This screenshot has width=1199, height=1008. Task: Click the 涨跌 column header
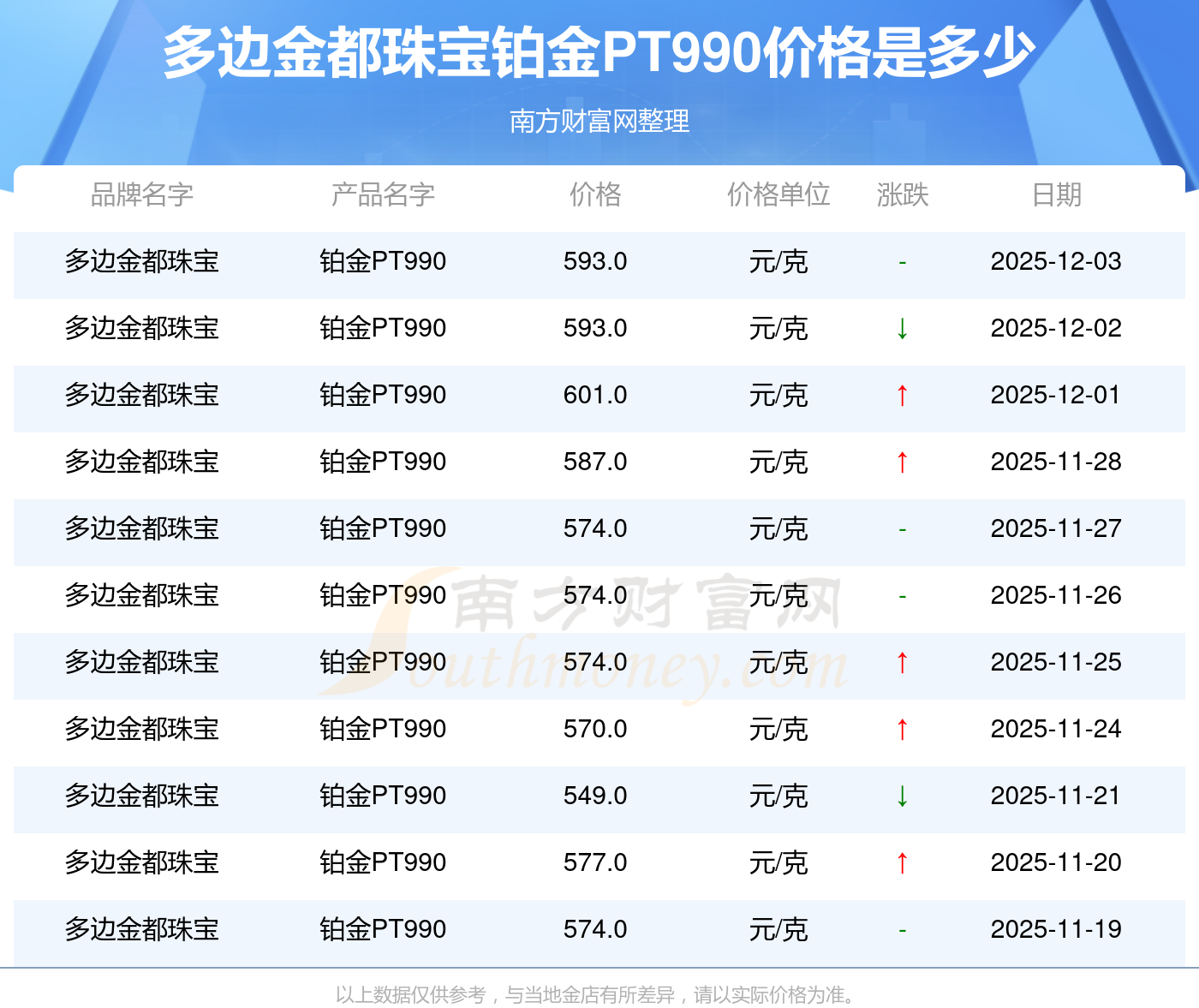[x=902, y=195]
